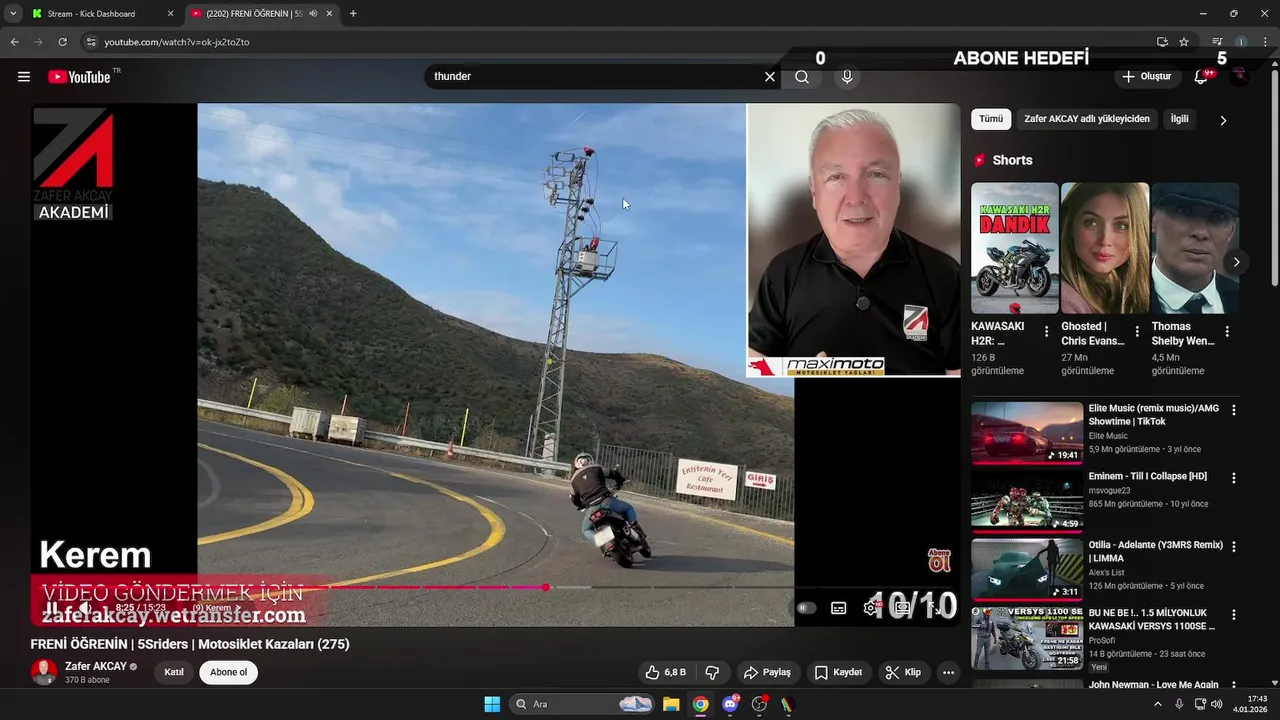Show hidden system tray icons
1280x720 pixels.
pyautogui.click(x=1158, y=704)
